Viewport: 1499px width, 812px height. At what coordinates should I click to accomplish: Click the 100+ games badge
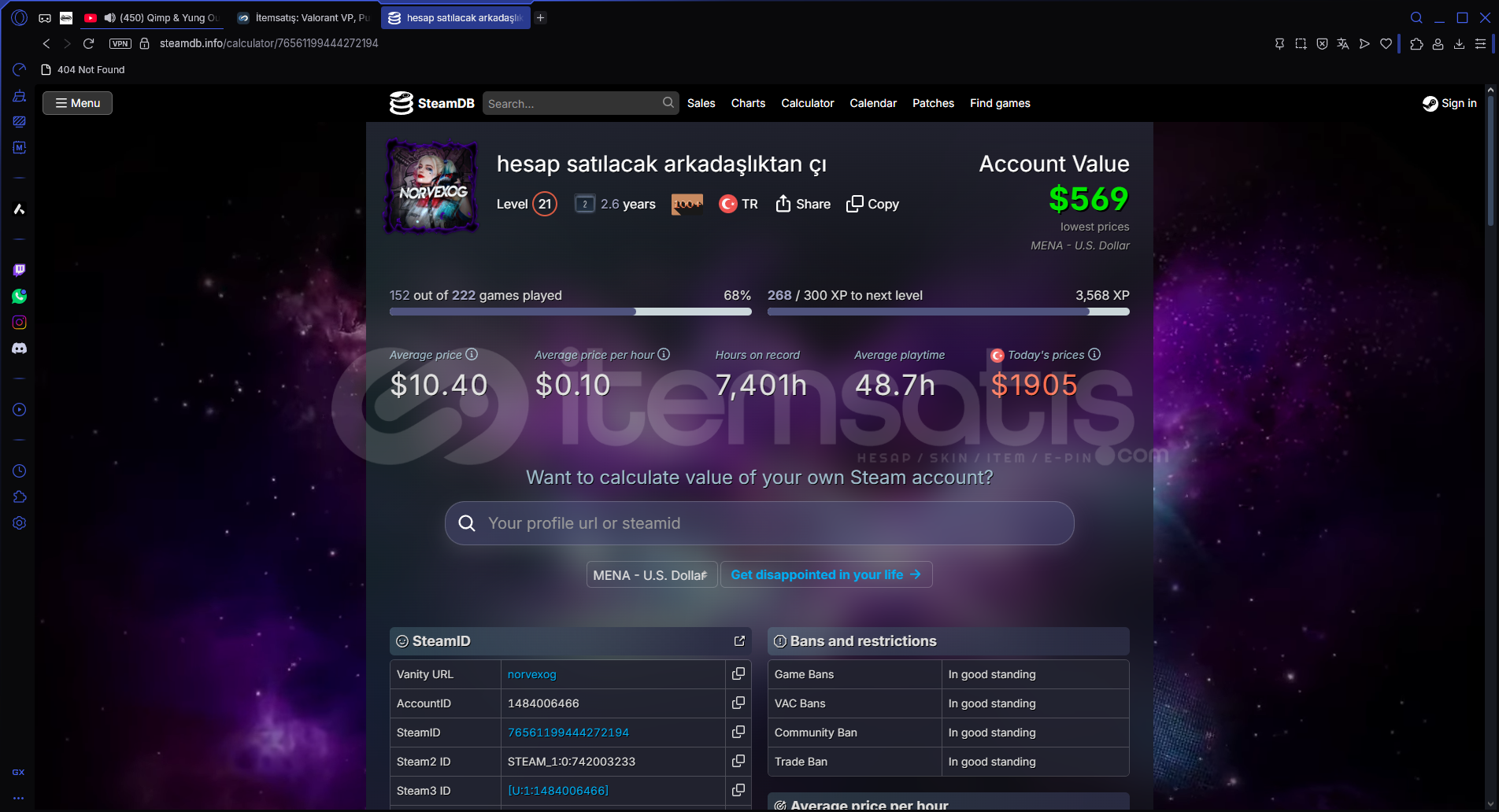pyautogui.click(x=687, y=204)
